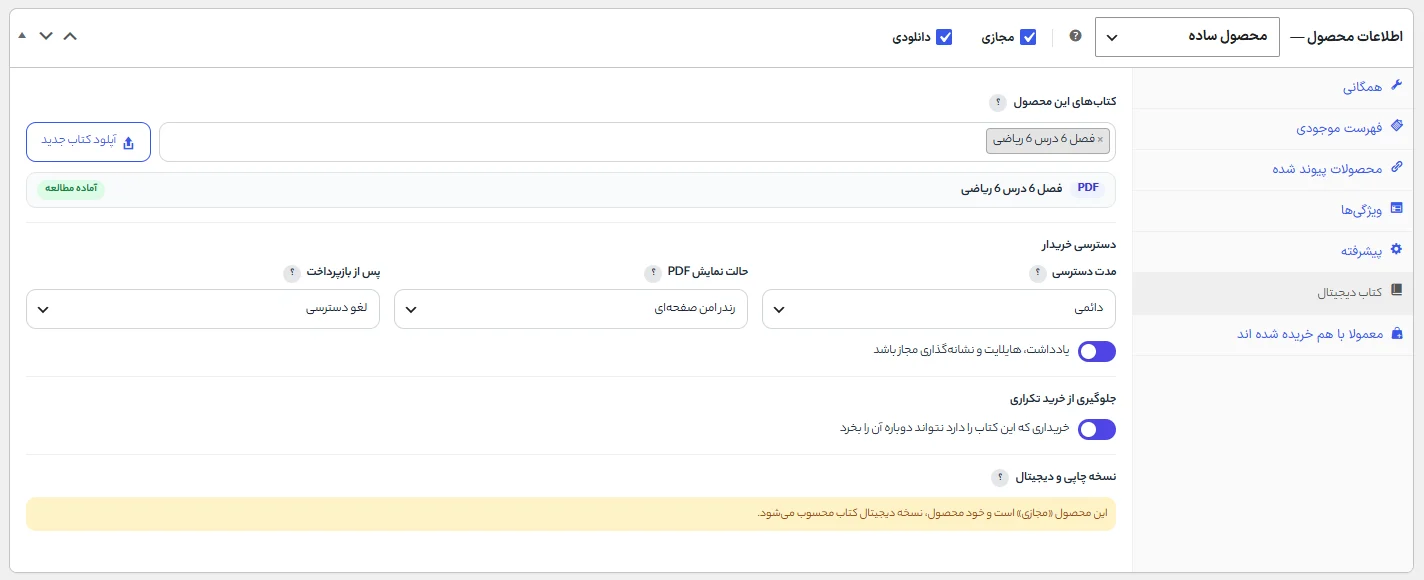Open the پیشرفته tab
The width and height of the screenshot is (1424, 580).
click(x=1273, y=251)
